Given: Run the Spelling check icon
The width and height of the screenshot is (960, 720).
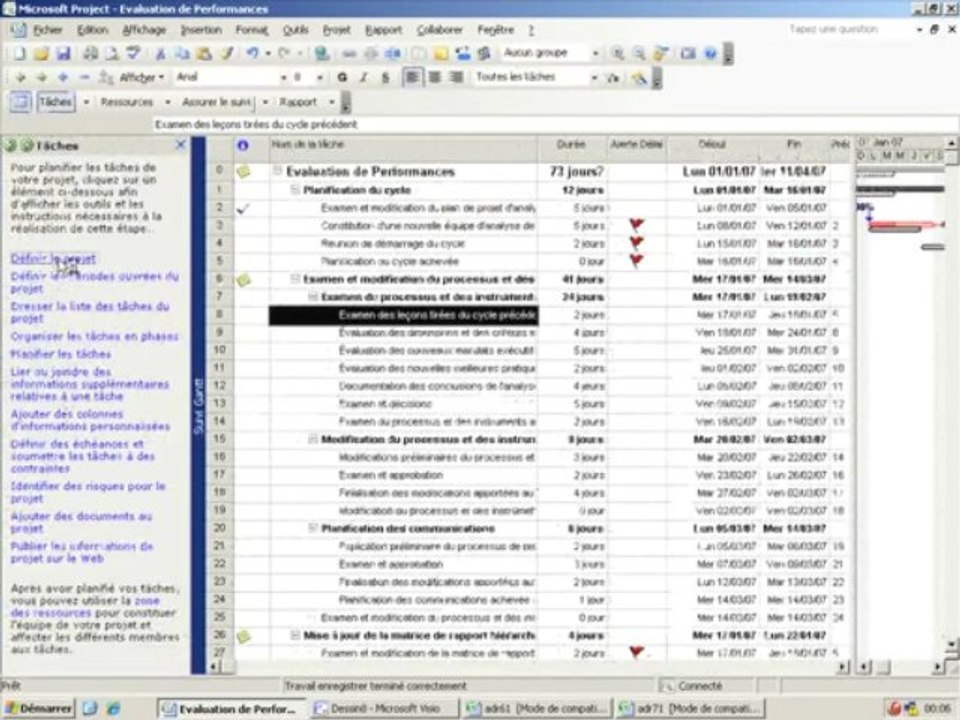Looking at the screenshot, I should click(133, 53).
